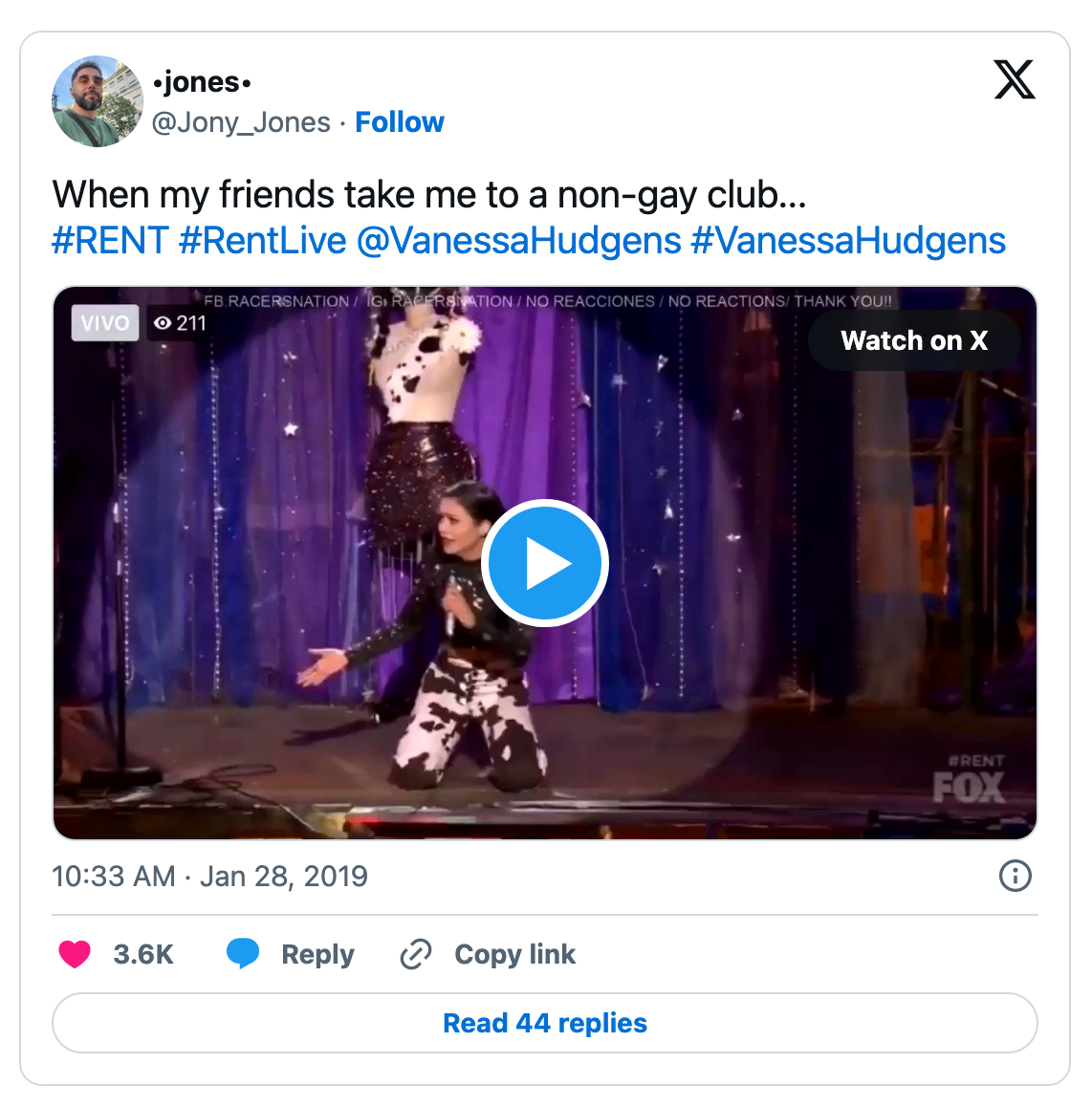
Task: Click the @Jony_Jones handle text
Action: (x=241, y=122)
